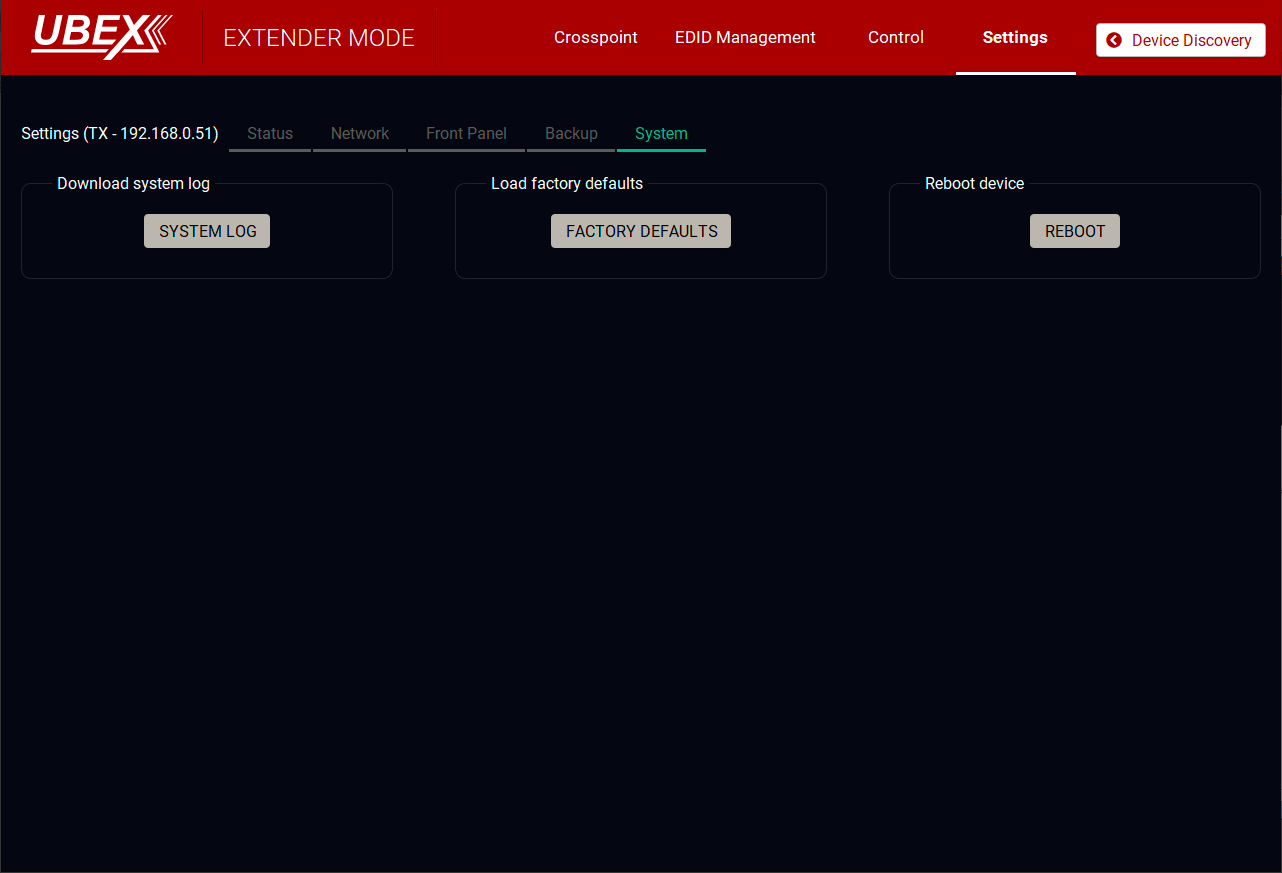1282x873 pixels.
Task: Click the Settings TX IP address label
Action: click(120, 134)
